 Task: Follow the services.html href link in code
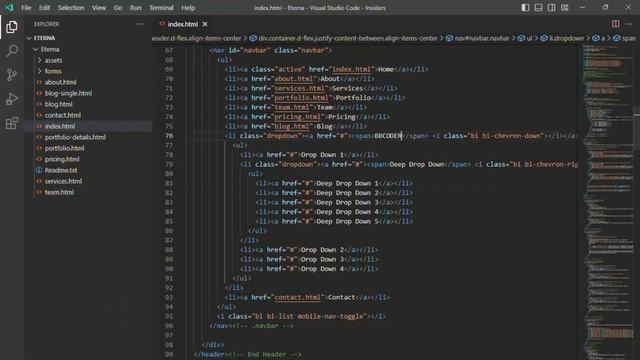coord(299,88)
